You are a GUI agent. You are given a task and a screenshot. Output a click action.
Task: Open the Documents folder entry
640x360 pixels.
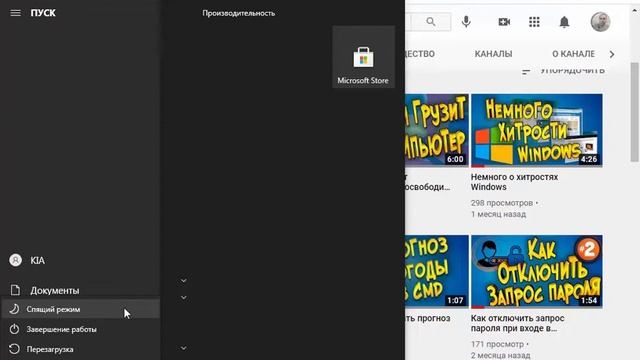pos(80,290)
